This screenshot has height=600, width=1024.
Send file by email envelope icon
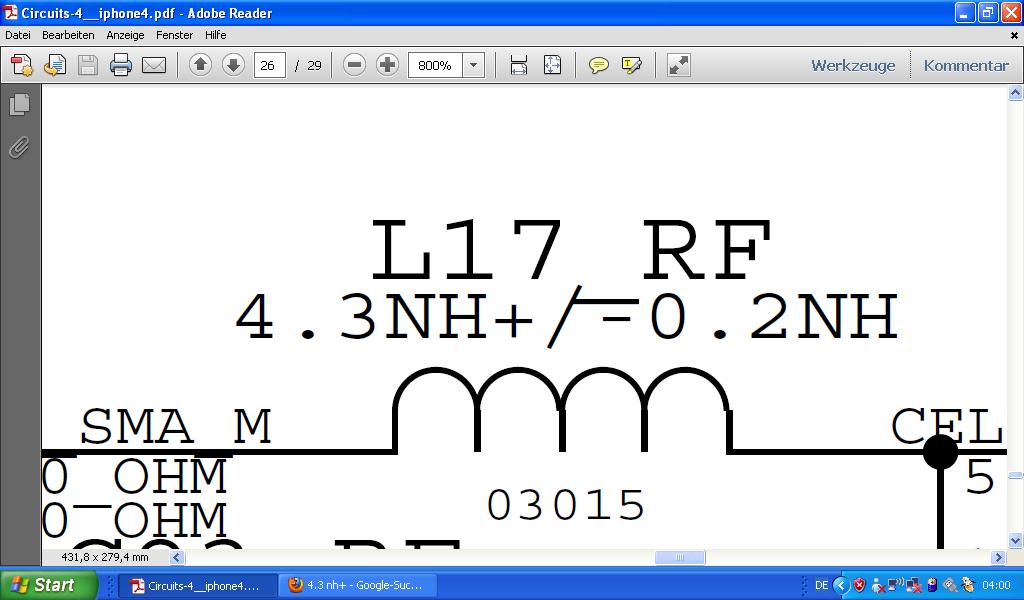[154, 65]
